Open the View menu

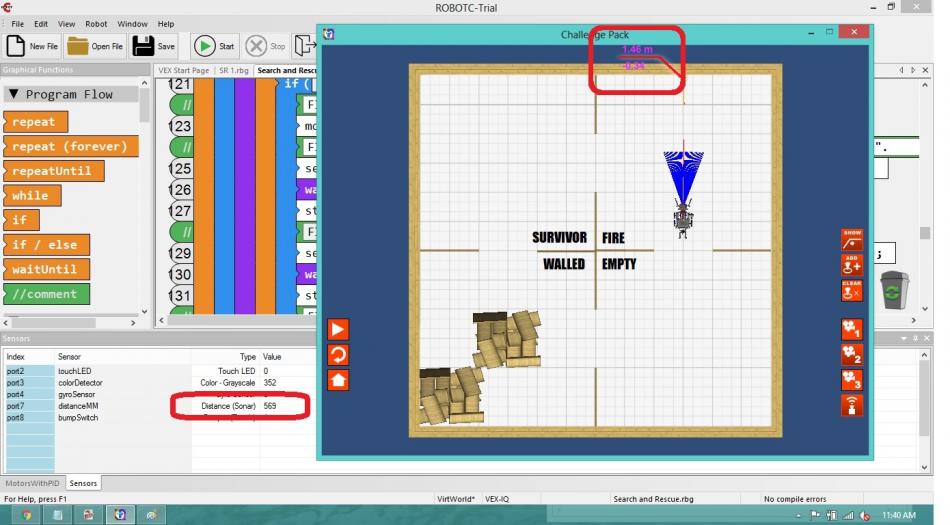[66, 24]
